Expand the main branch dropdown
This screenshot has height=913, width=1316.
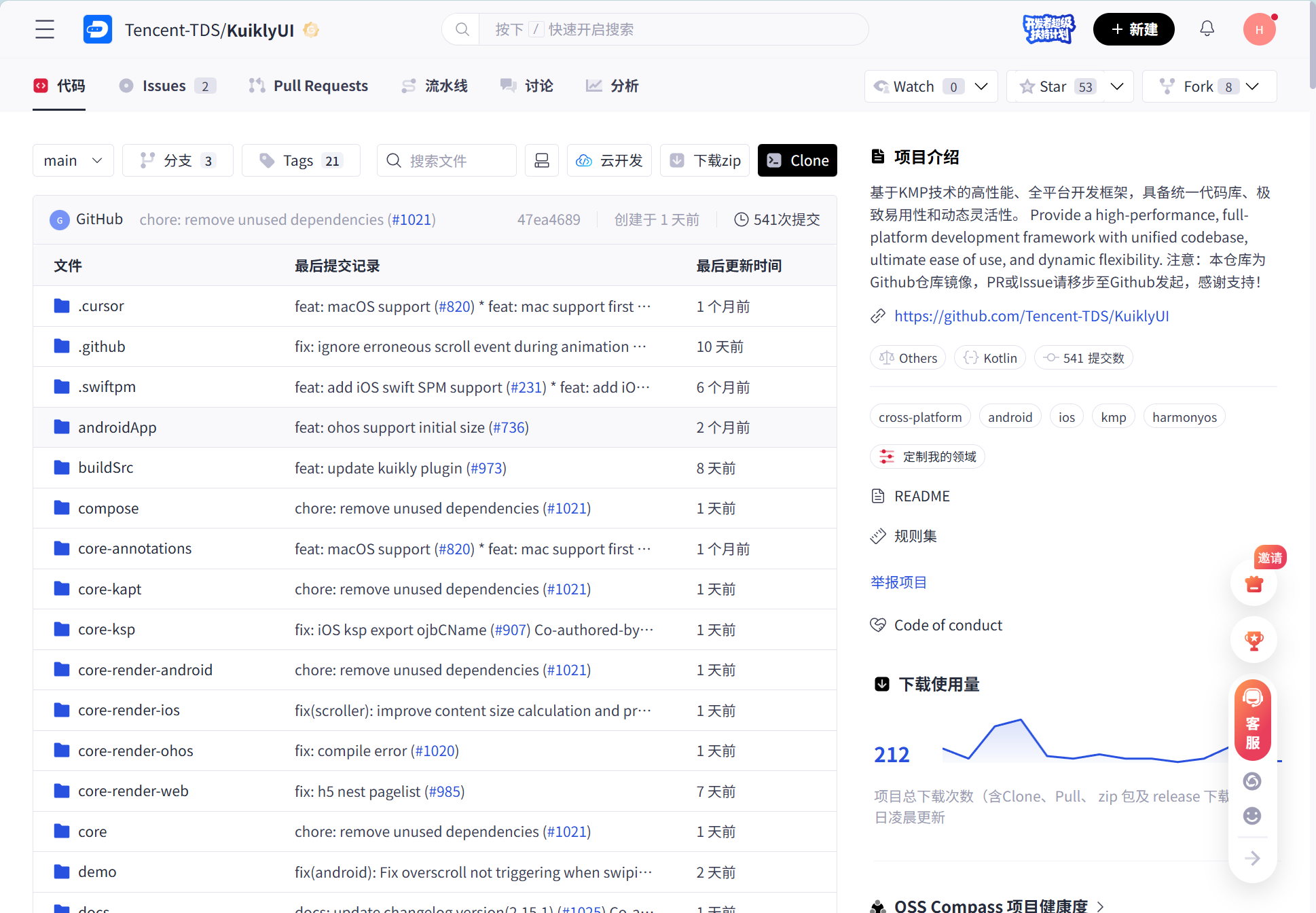(x=73, y=160)
